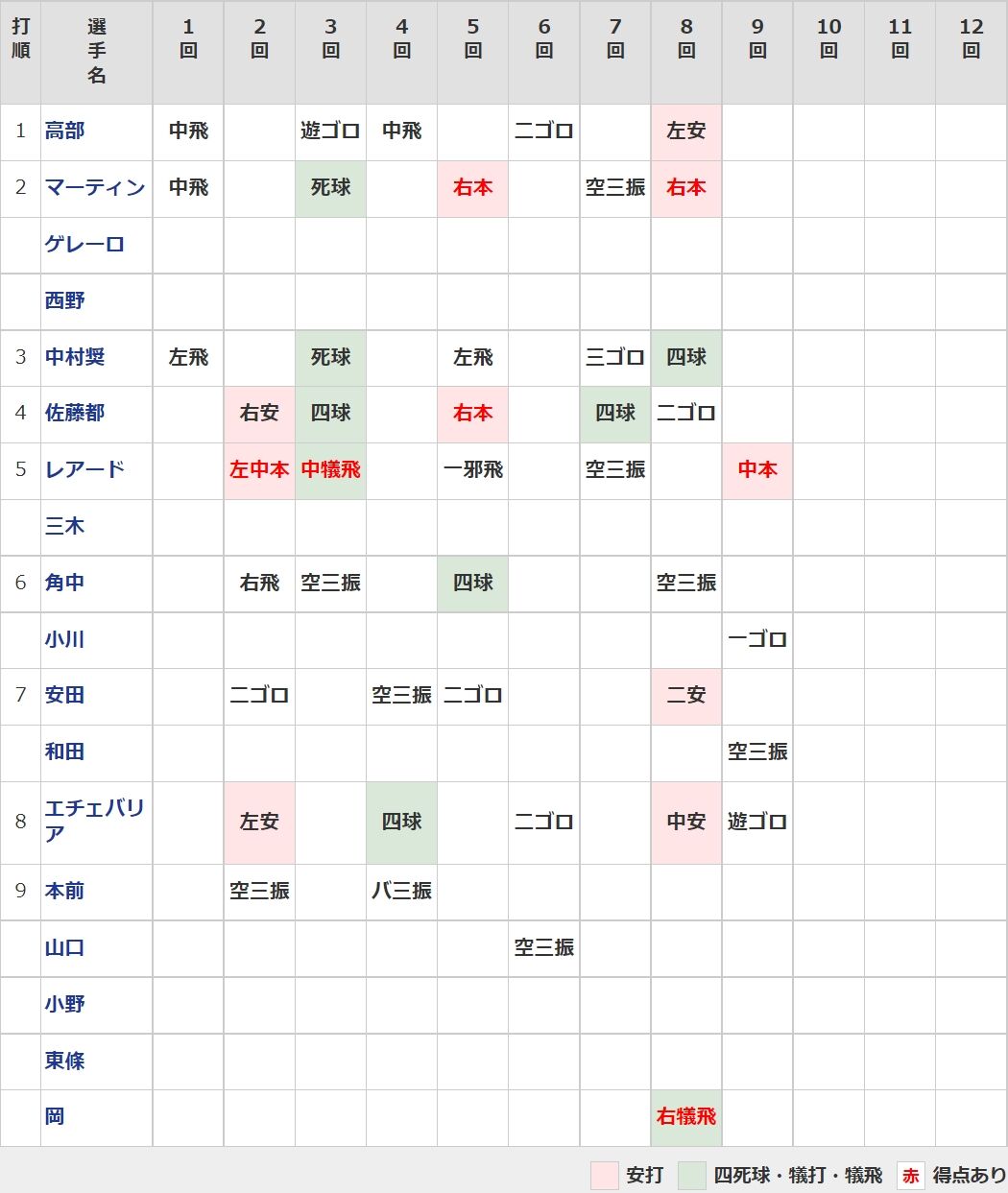Click the 左中本 result in inning 2
The image size is (1008, 1193).
259,469
